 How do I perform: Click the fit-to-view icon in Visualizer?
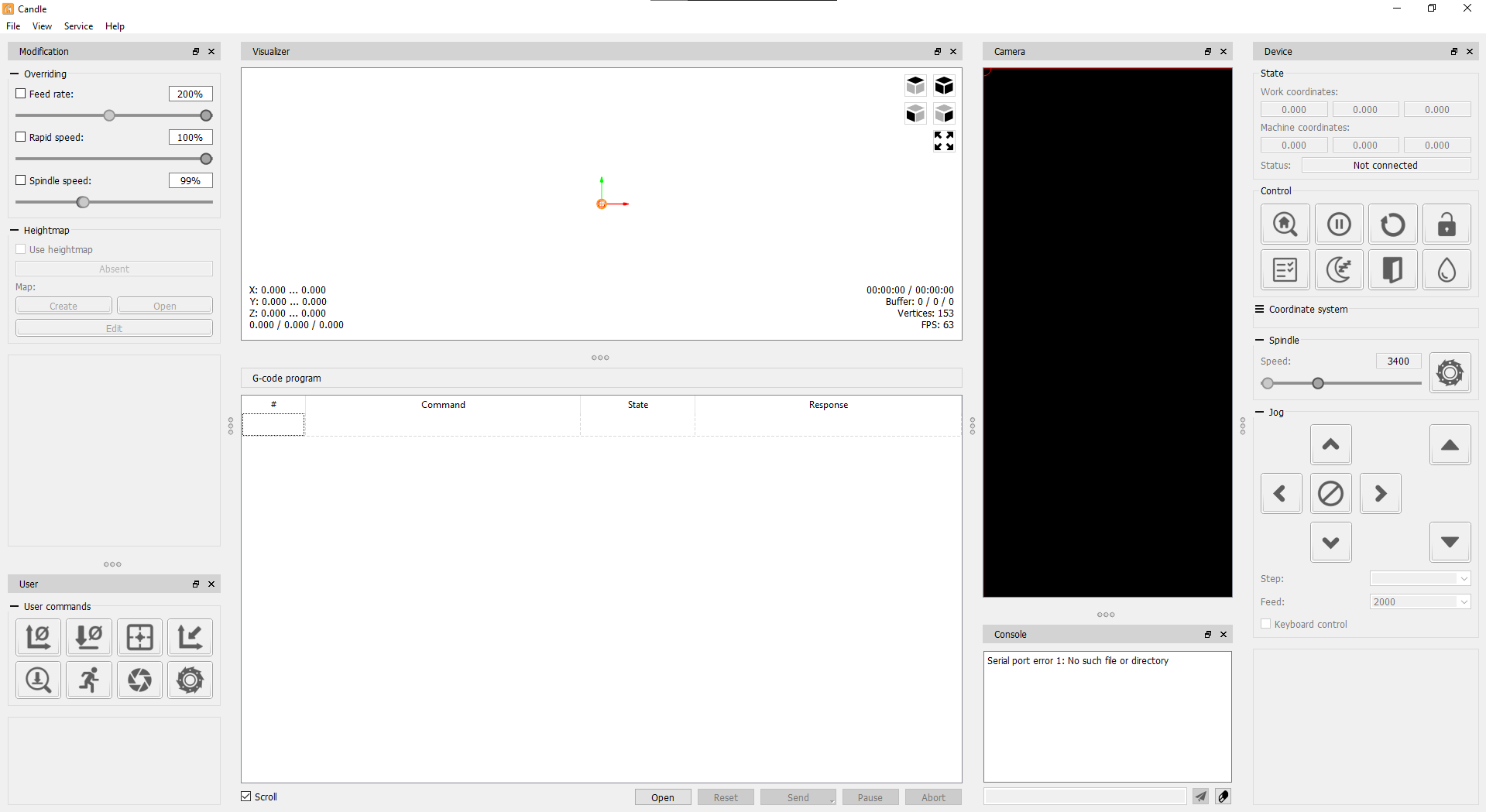(943, 141)
